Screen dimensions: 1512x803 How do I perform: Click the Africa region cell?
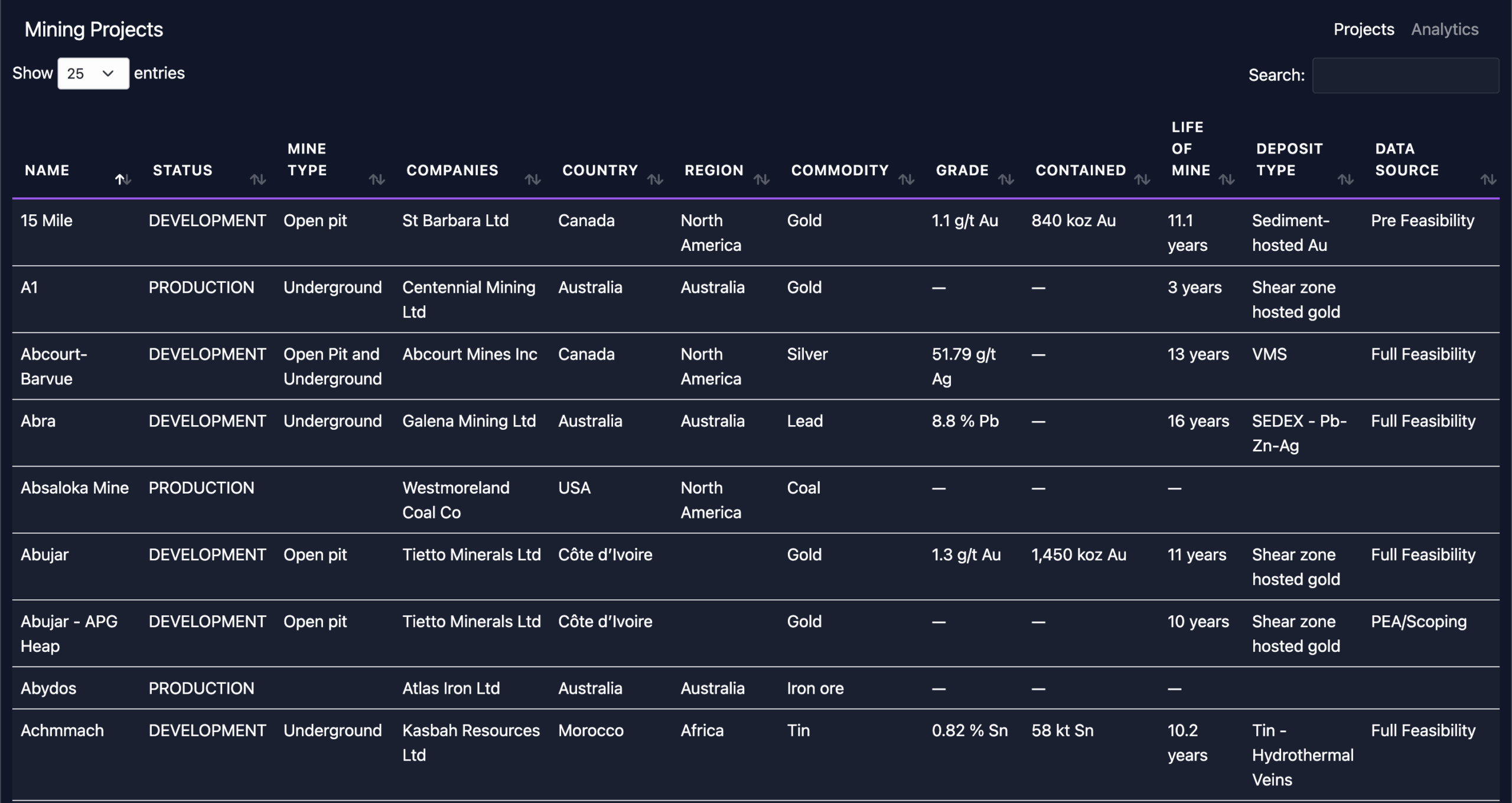[x=702, y=730]
